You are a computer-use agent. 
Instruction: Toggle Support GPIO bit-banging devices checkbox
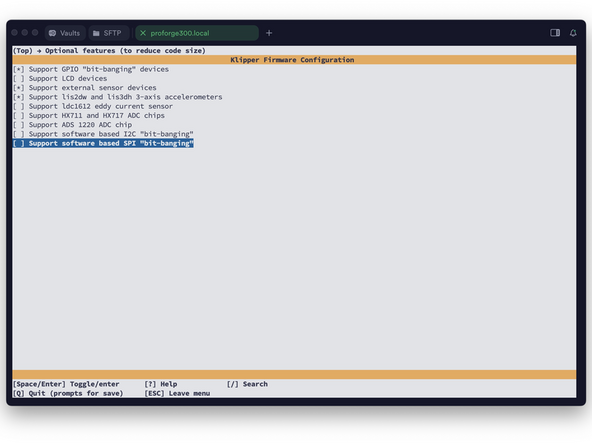click(x=18, y=69)
